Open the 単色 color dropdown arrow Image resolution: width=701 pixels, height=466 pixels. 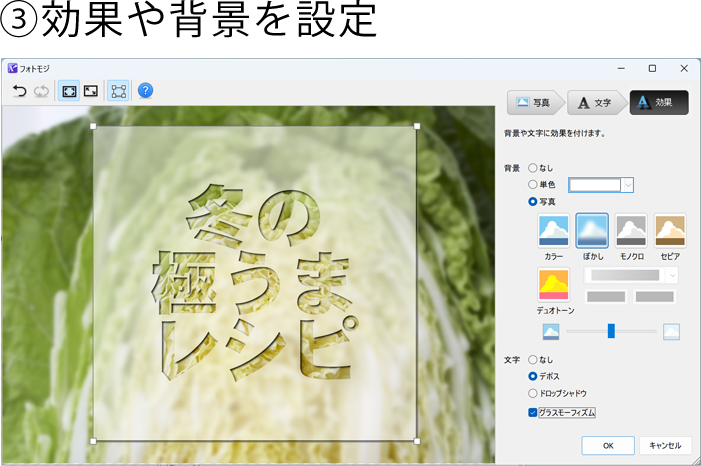point(627,185)
